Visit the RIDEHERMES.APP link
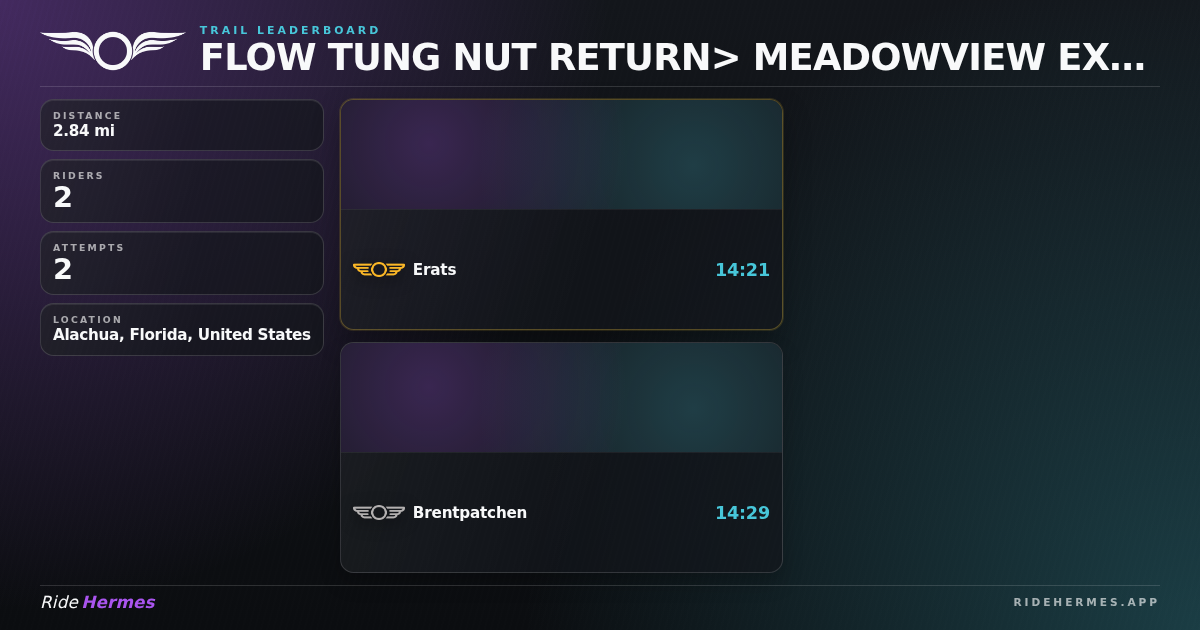 pos(1086,602)
